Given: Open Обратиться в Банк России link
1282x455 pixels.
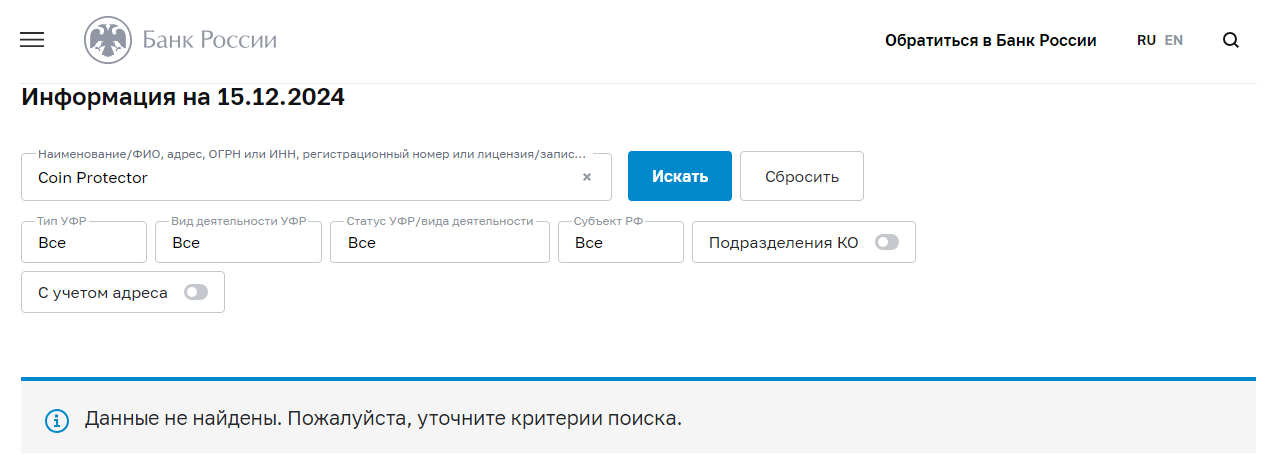Looking at the screenshot, I should tap(991, 41).
